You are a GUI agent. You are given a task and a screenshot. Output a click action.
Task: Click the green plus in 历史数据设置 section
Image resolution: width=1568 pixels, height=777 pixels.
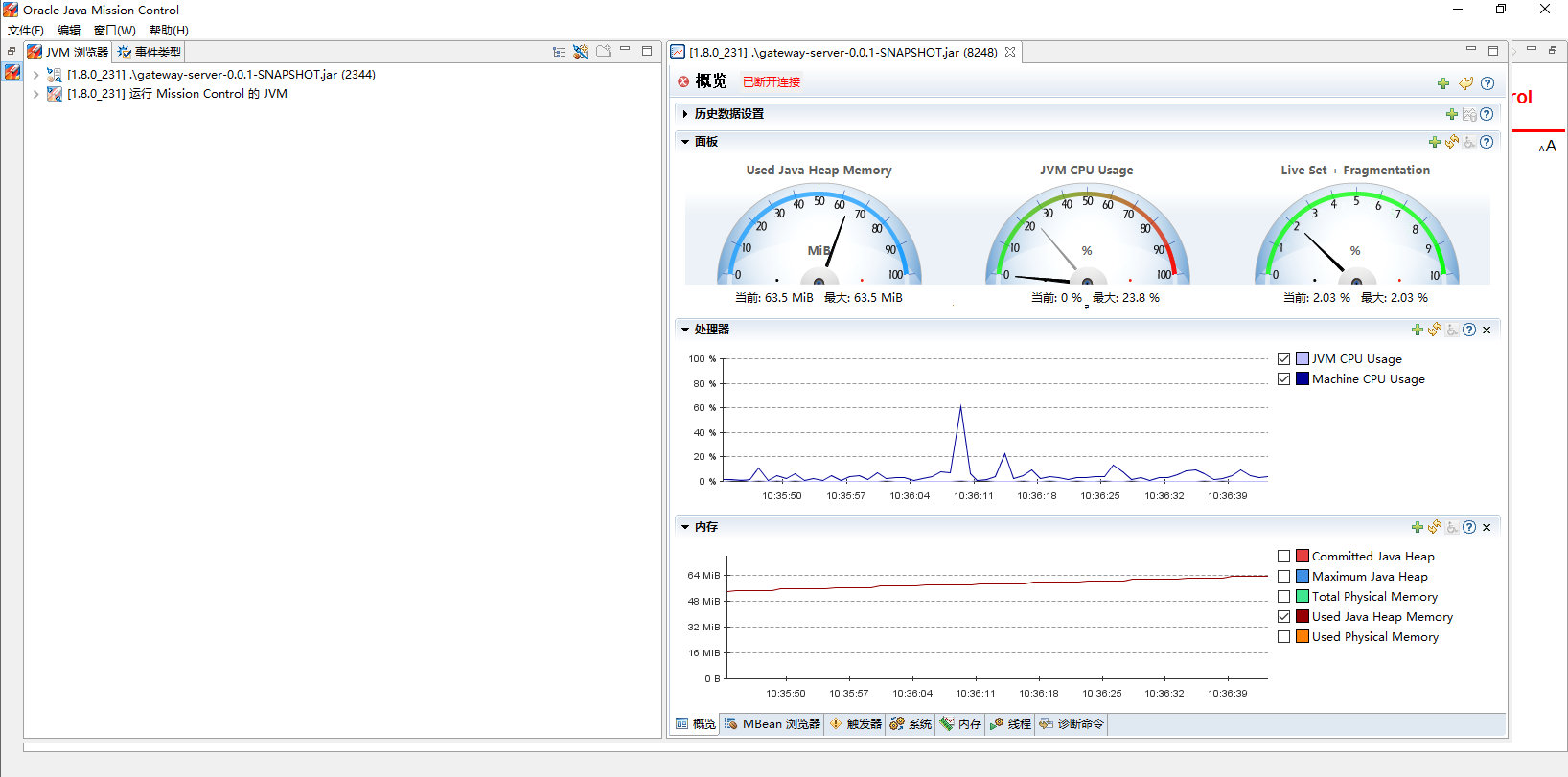pyautogui.click(x=1452, y=114)
